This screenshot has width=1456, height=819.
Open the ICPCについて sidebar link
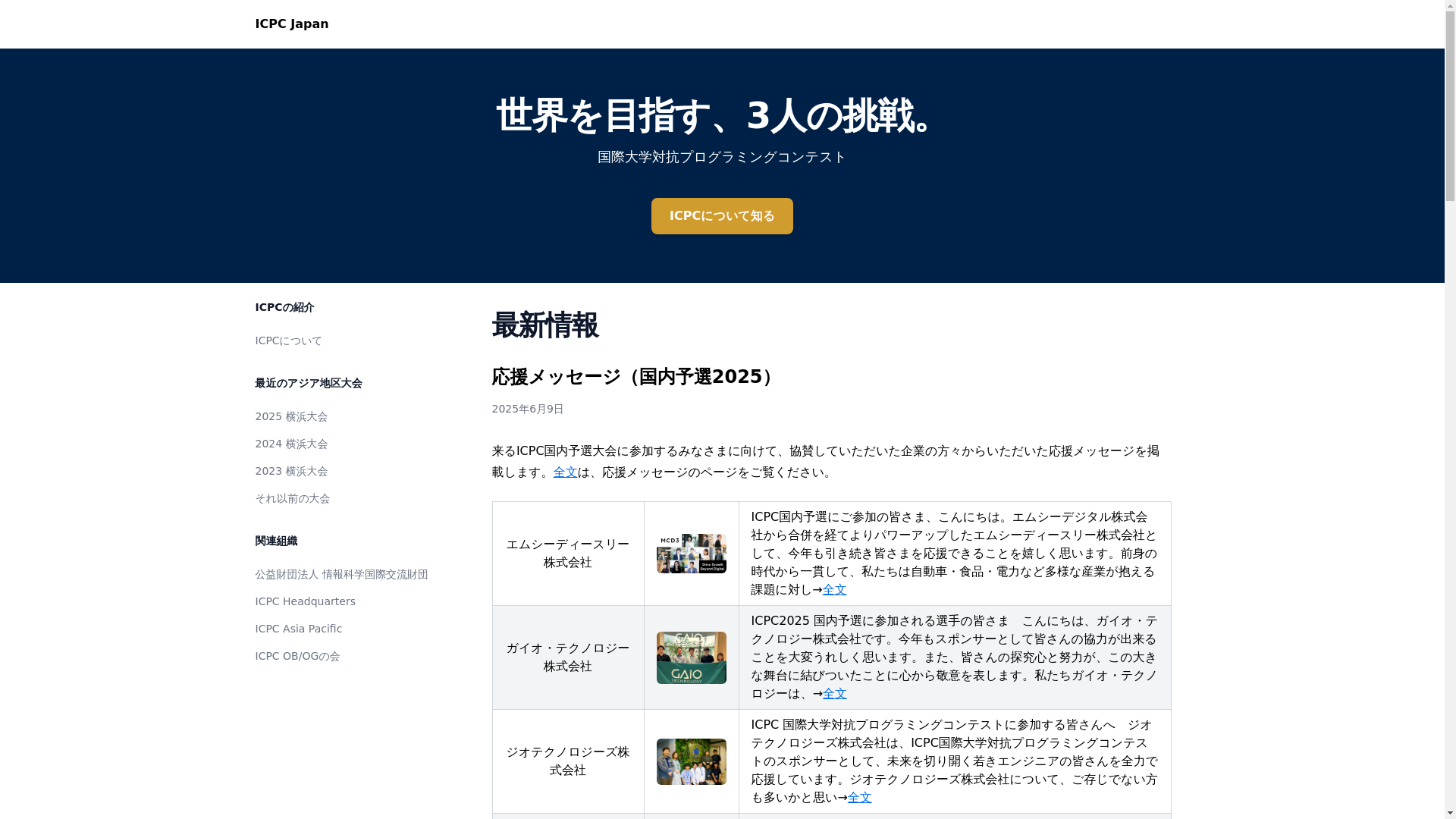click(x=288, y=340)
